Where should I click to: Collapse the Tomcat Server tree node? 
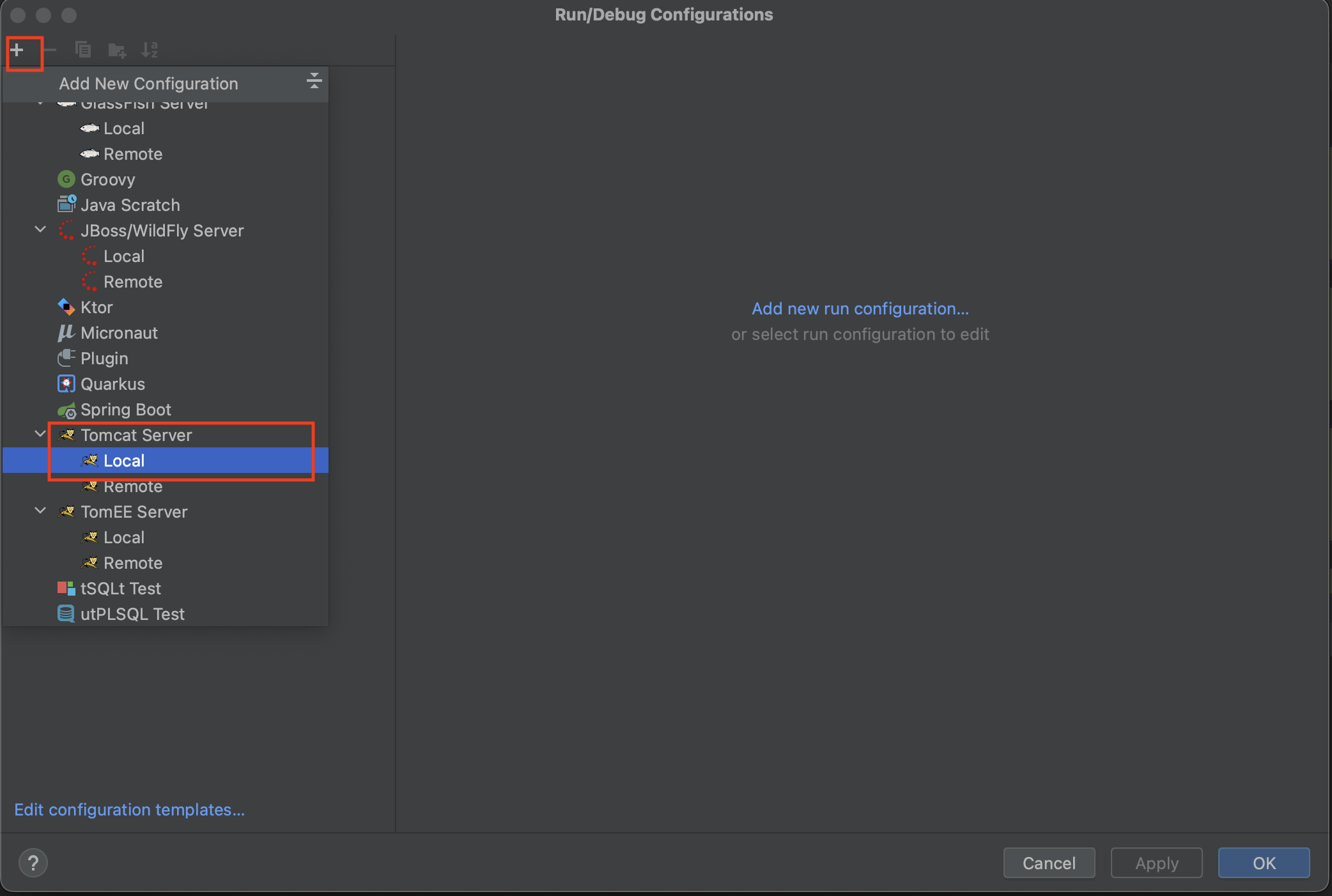point(40,435)
